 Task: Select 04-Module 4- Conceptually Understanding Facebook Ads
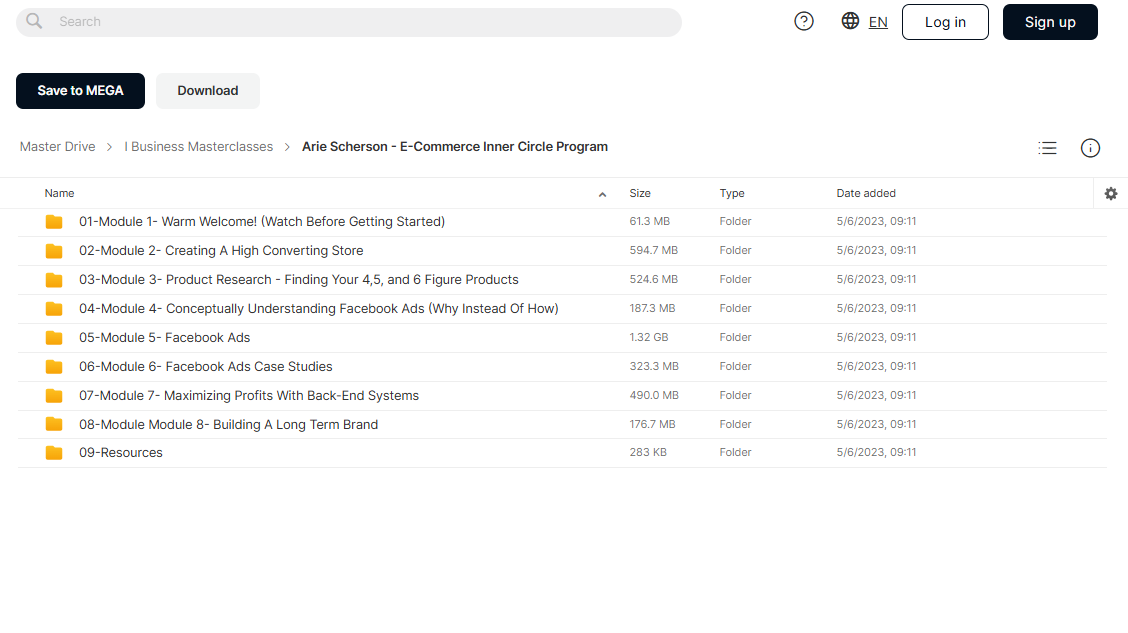pos(319,309)
